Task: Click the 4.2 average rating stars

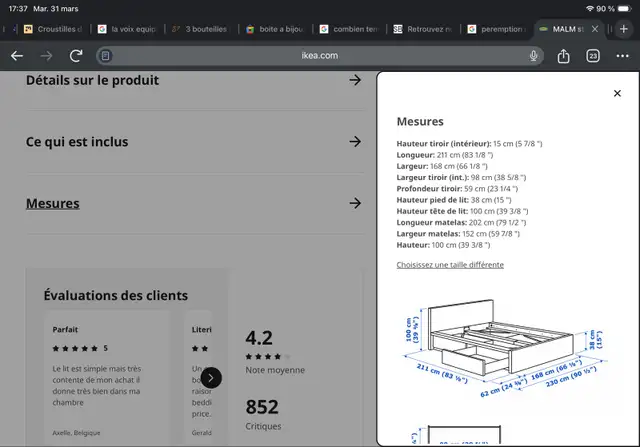Action: click(x=268, y=356)
